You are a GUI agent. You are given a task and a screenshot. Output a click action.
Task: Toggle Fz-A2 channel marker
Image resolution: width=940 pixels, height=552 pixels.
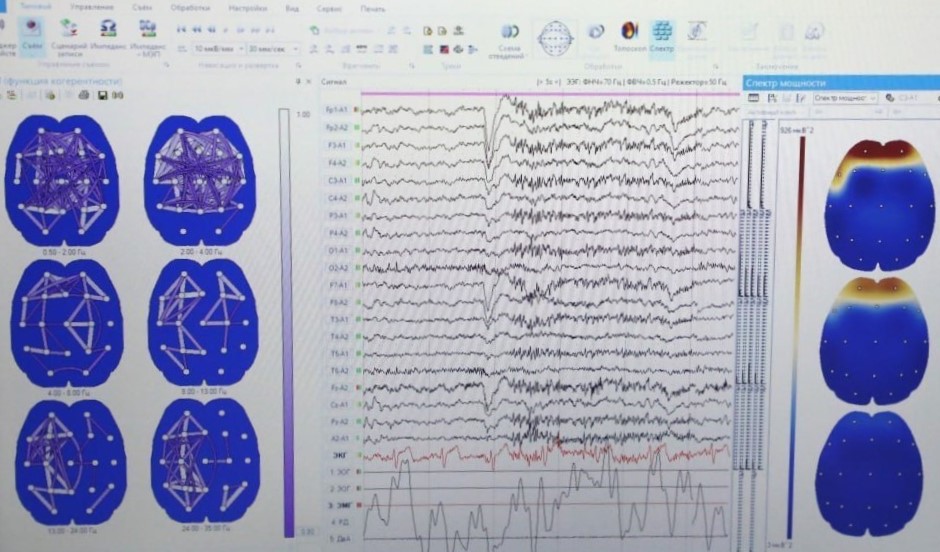(358, 388)
